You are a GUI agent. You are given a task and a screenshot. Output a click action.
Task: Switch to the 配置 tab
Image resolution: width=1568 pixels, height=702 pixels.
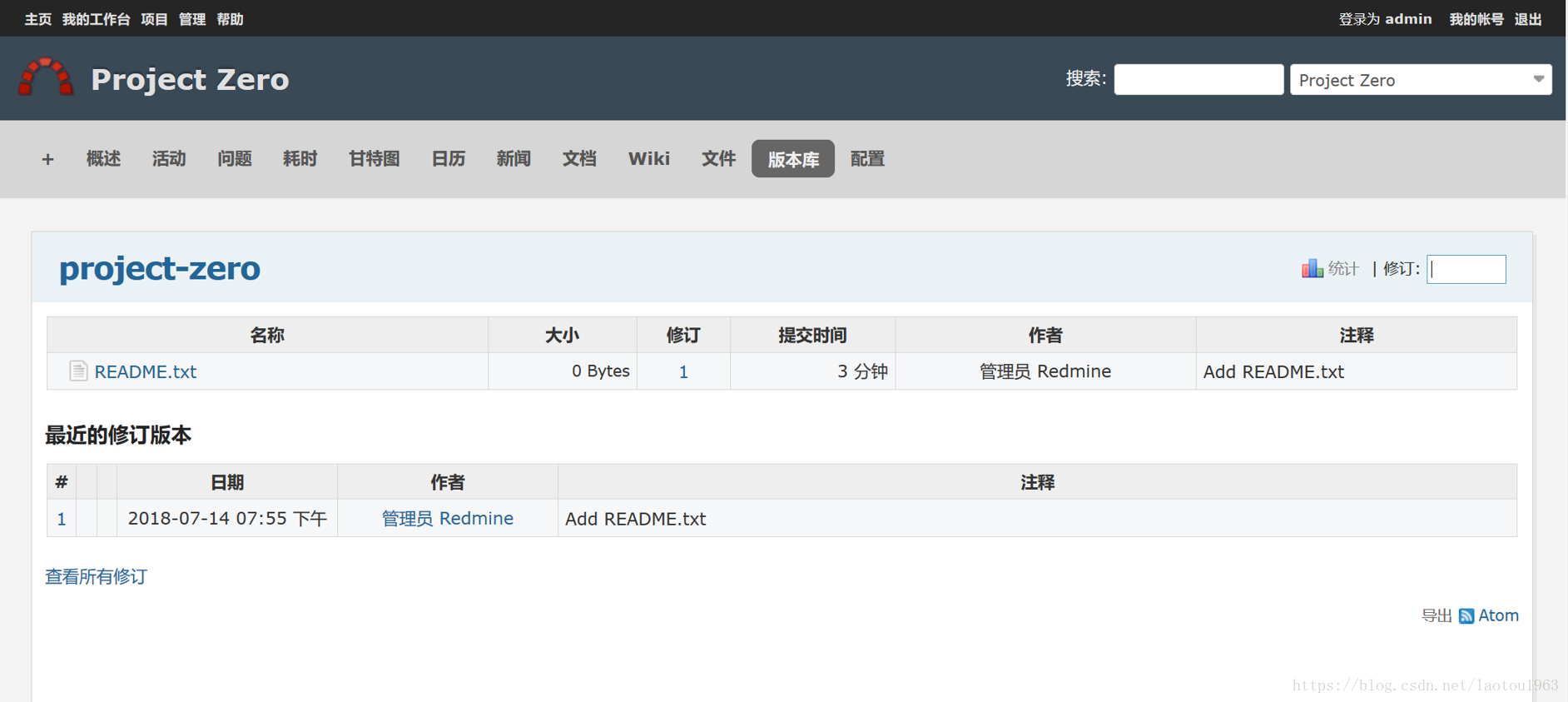tap(867, 158)
